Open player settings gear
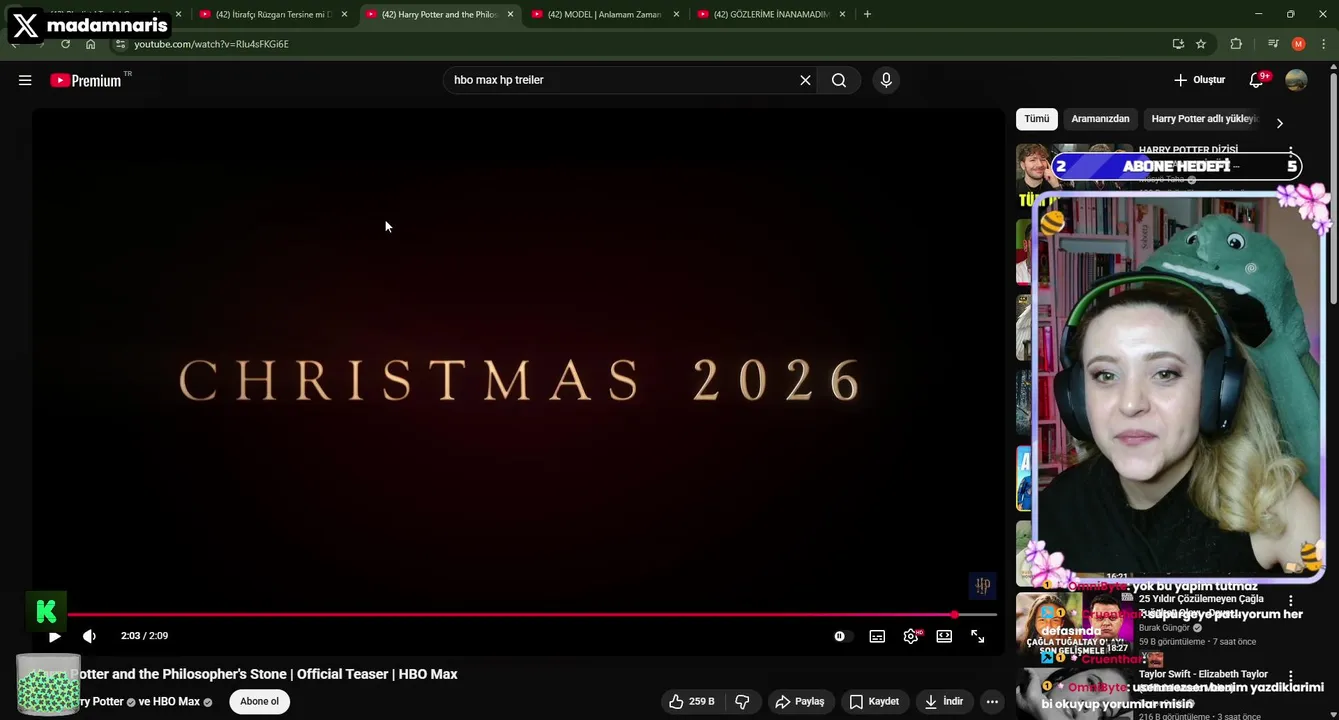Image resolution: width=1339 pixels, height=720 pixels. (911, 636)
